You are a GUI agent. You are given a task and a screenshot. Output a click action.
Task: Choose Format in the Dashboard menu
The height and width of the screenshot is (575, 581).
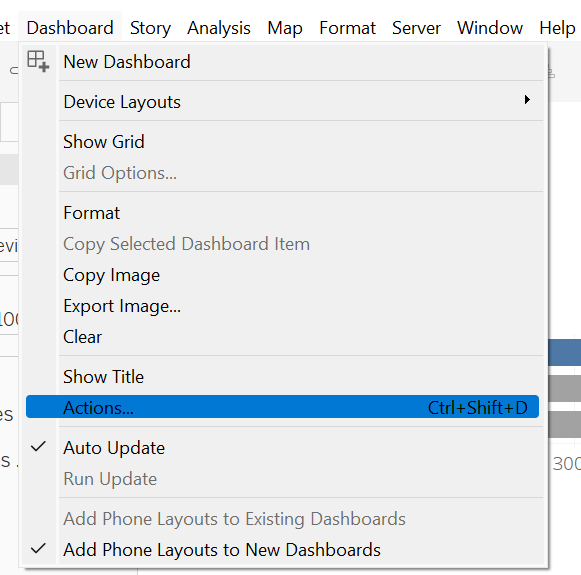coord(282,213)
